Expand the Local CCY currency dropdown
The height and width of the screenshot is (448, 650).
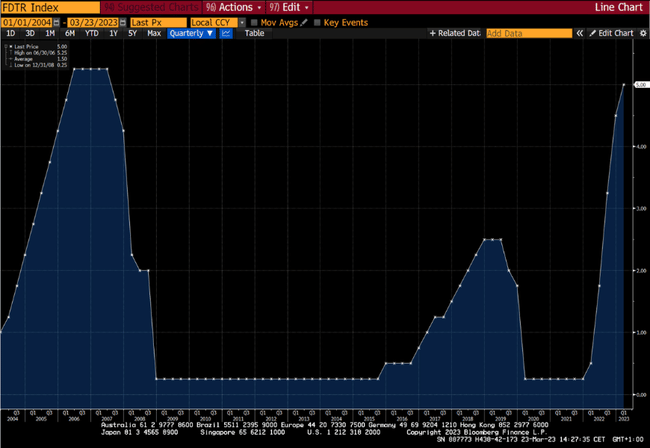point(217,21)
